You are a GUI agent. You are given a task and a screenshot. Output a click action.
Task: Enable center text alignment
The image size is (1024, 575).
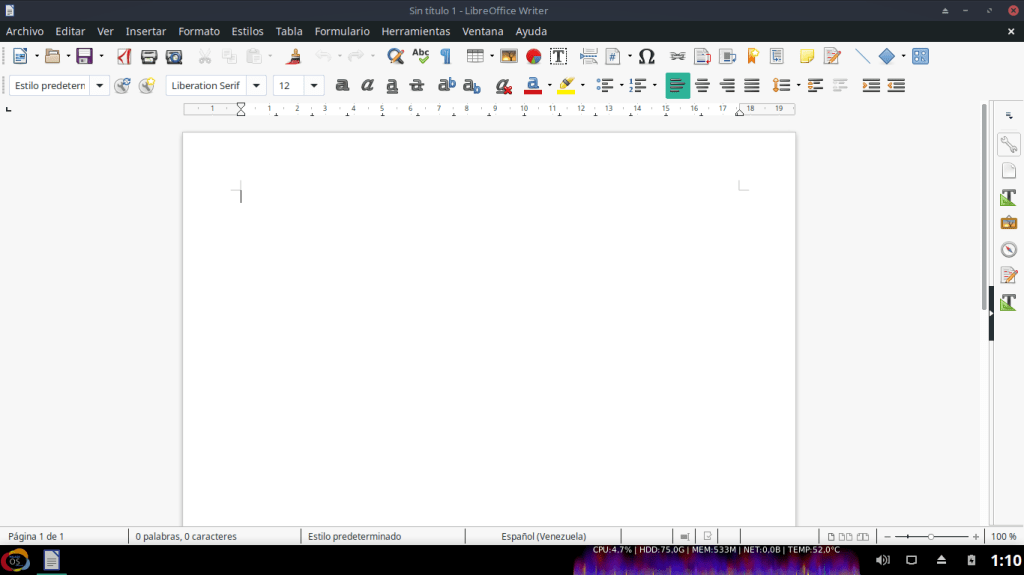click(x=702, y=86)
